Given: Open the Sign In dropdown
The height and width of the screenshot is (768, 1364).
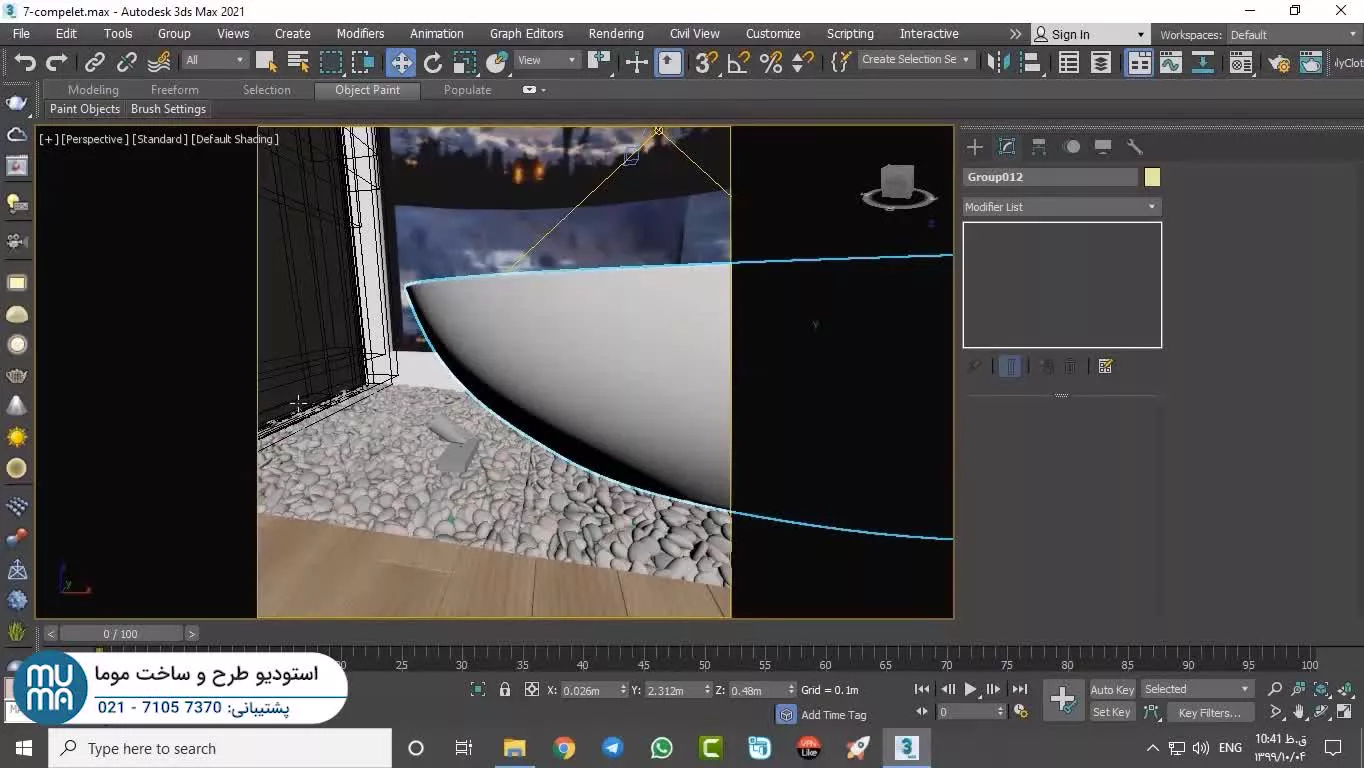Looking at the screenshot, I should coord(1090,34).
